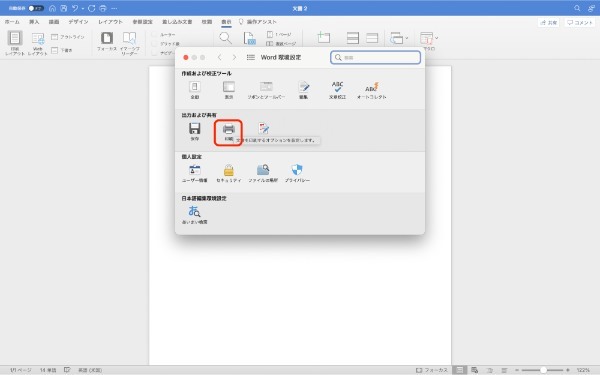Click Web Layout view icon in status bar
The width and height of the screenshot is (600, 375).
[x=474, y=370]
